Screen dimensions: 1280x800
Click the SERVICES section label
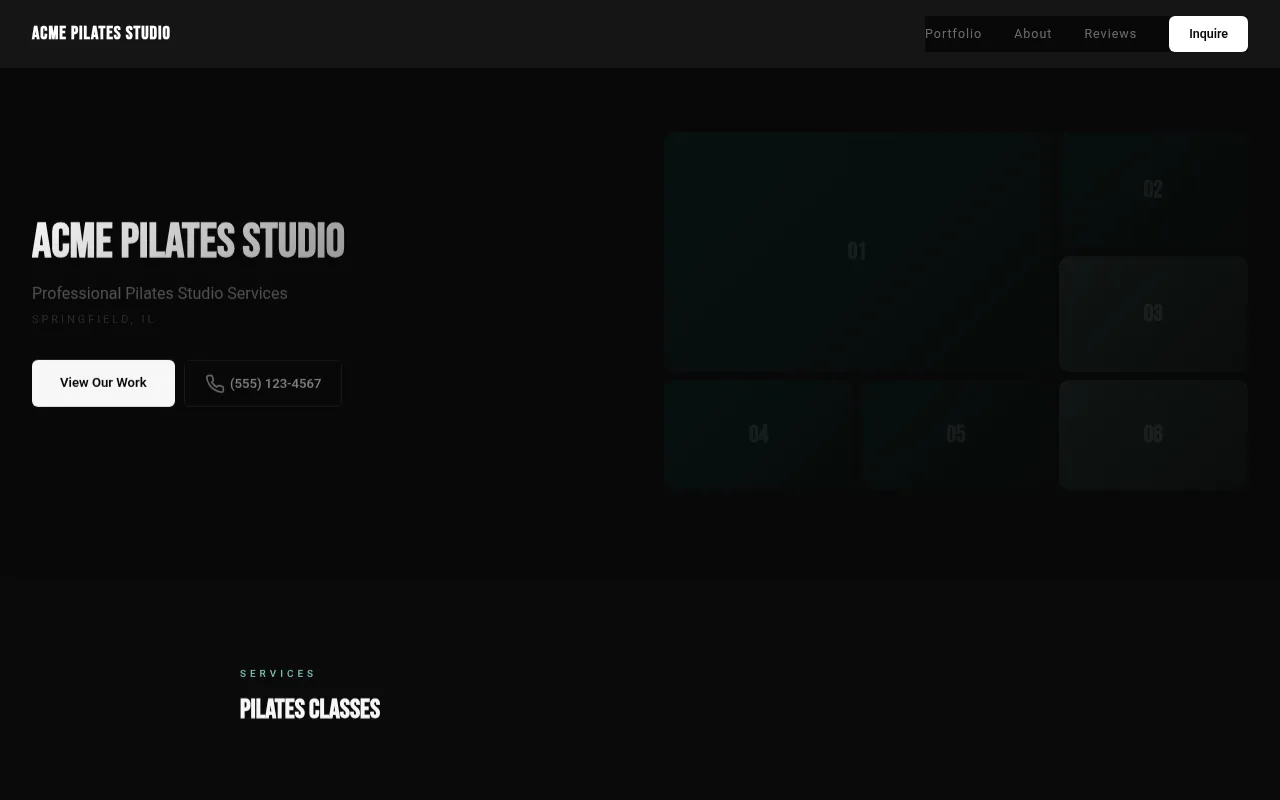click(278, 673)
